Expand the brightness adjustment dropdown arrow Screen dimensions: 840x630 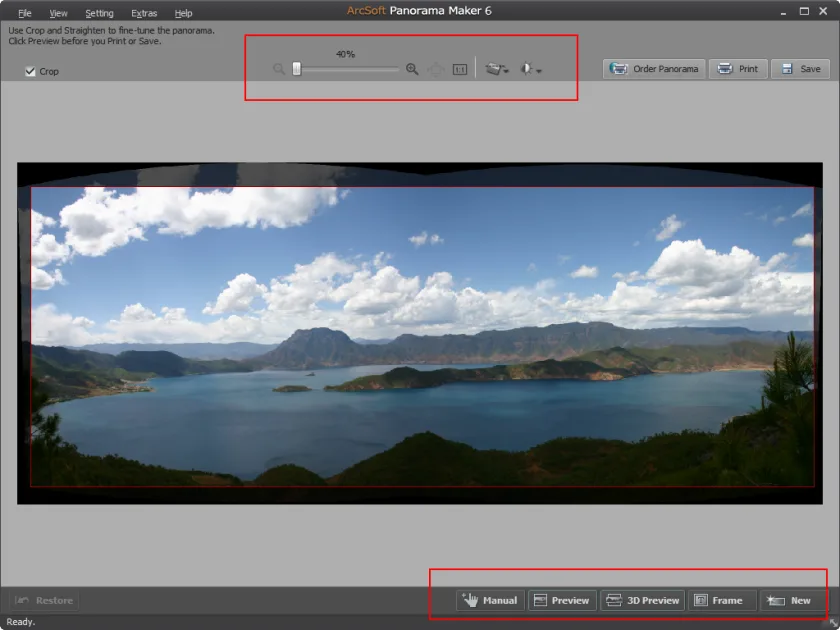(539, 71)
